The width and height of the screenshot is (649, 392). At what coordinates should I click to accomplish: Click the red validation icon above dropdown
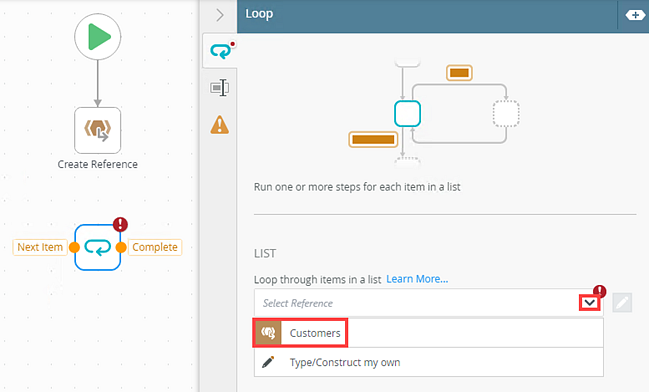click(600, 291)
